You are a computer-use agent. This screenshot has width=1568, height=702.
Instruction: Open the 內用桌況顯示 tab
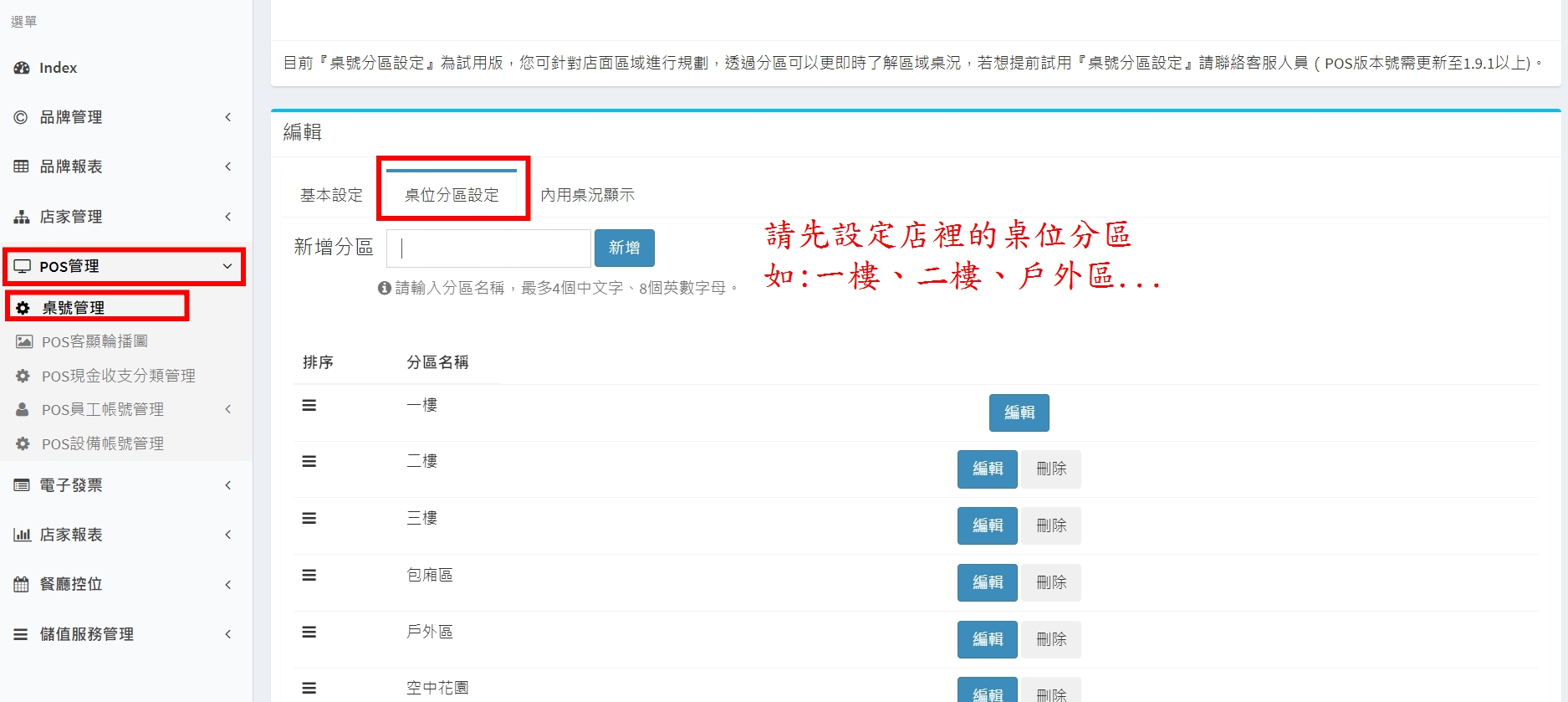(587, 195)
